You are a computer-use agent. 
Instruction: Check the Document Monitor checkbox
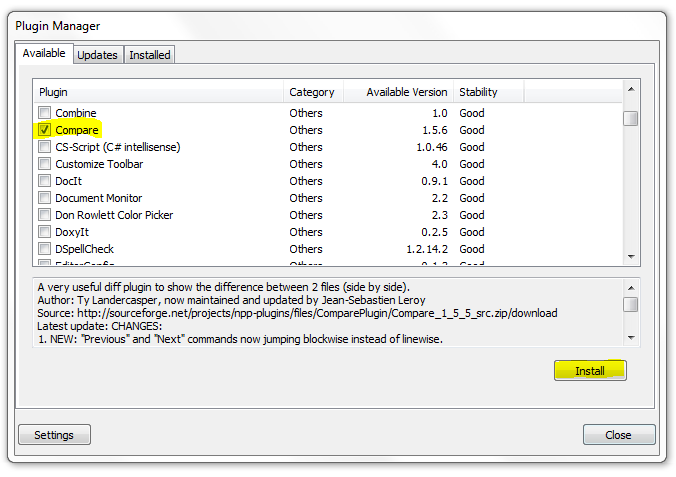click(45, 198)
